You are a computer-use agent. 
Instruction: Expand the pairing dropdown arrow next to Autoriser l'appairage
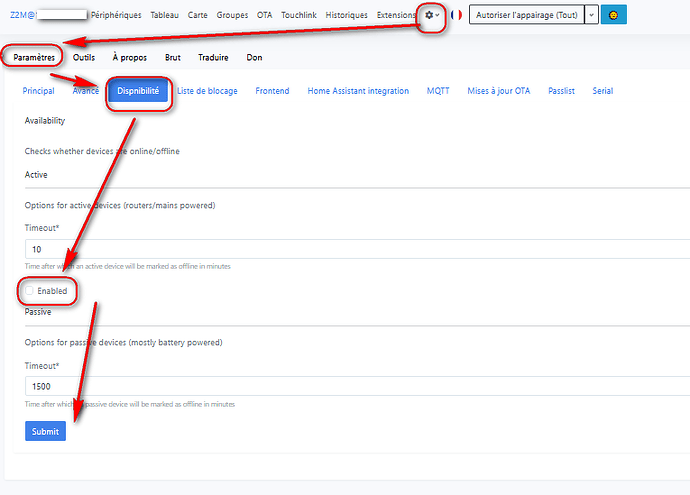[x=591, y=16]
